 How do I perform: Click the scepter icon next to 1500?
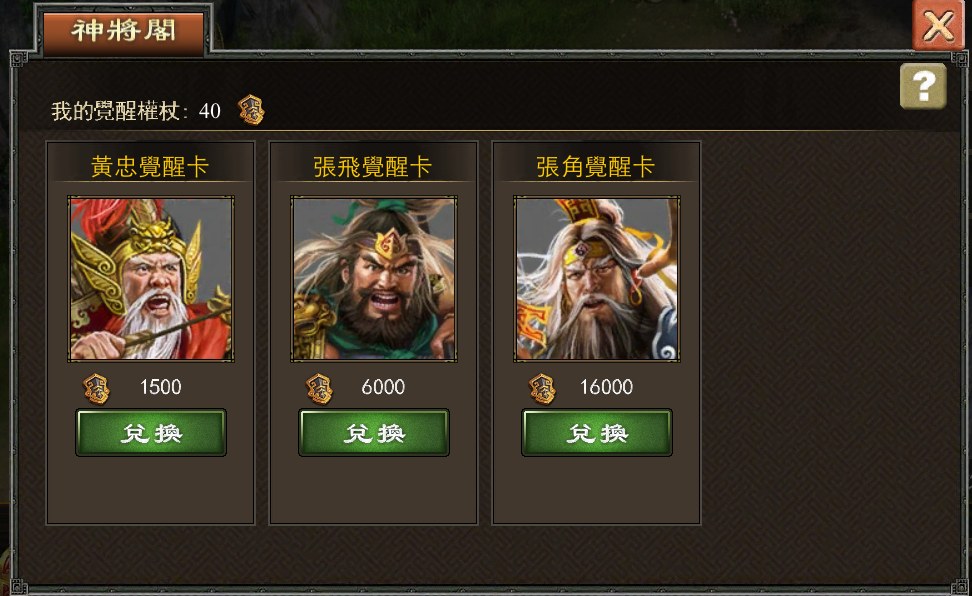(x=97, y=389)
